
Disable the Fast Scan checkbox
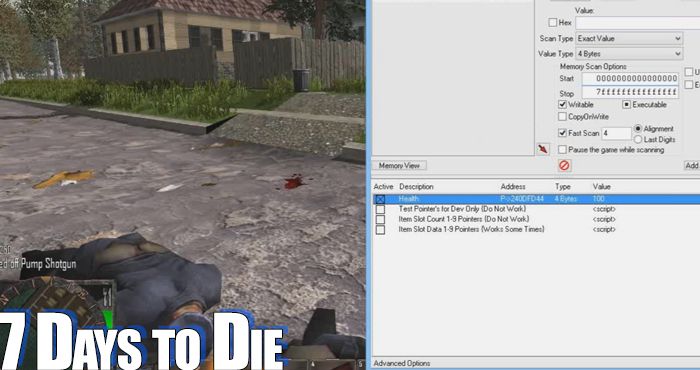[562, 133]
